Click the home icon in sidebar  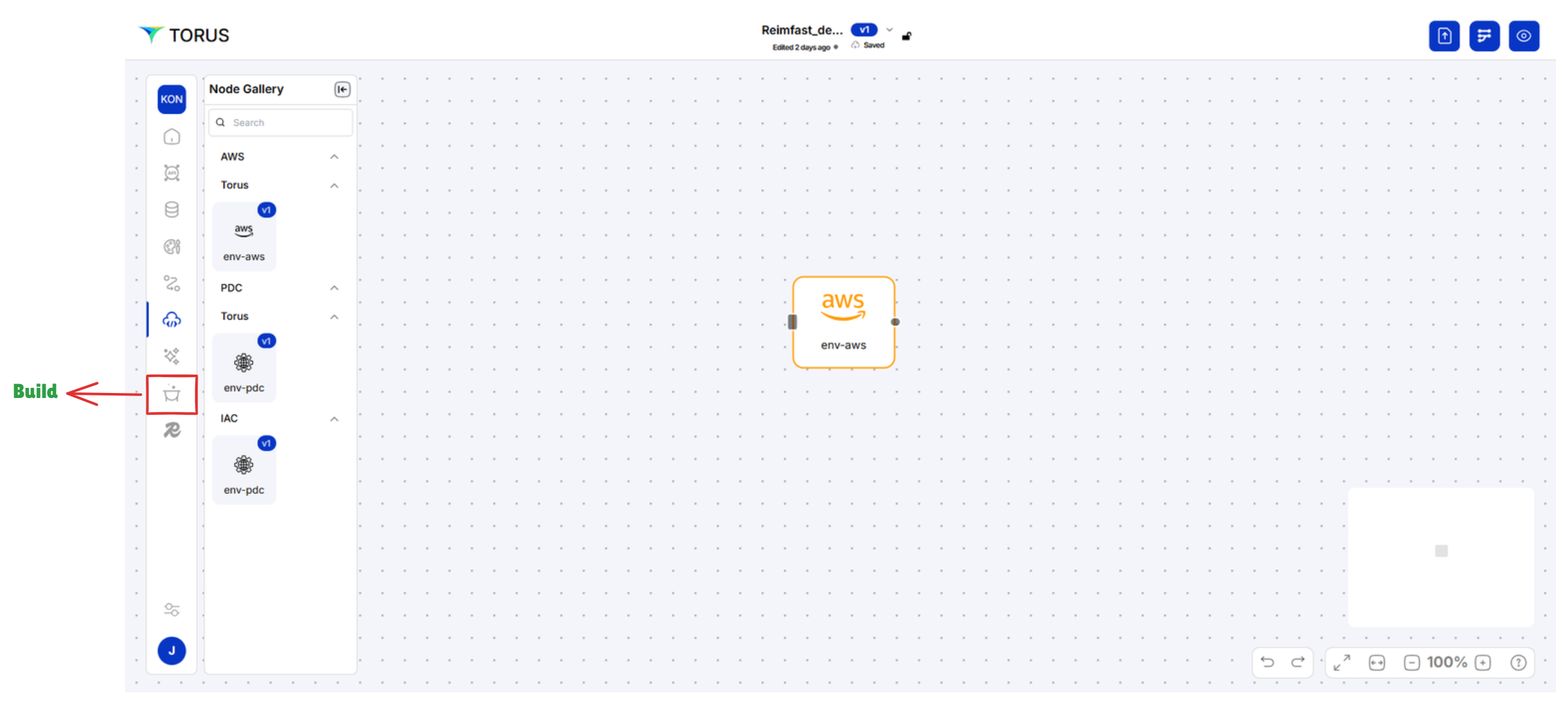click(172, 136)
